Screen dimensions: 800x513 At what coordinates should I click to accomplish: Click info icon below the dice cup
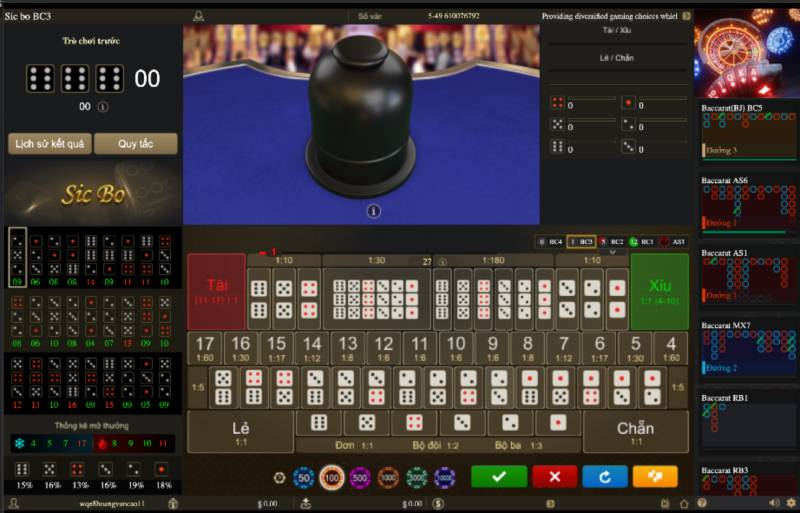pyautogui.click(x=373, y=211)
